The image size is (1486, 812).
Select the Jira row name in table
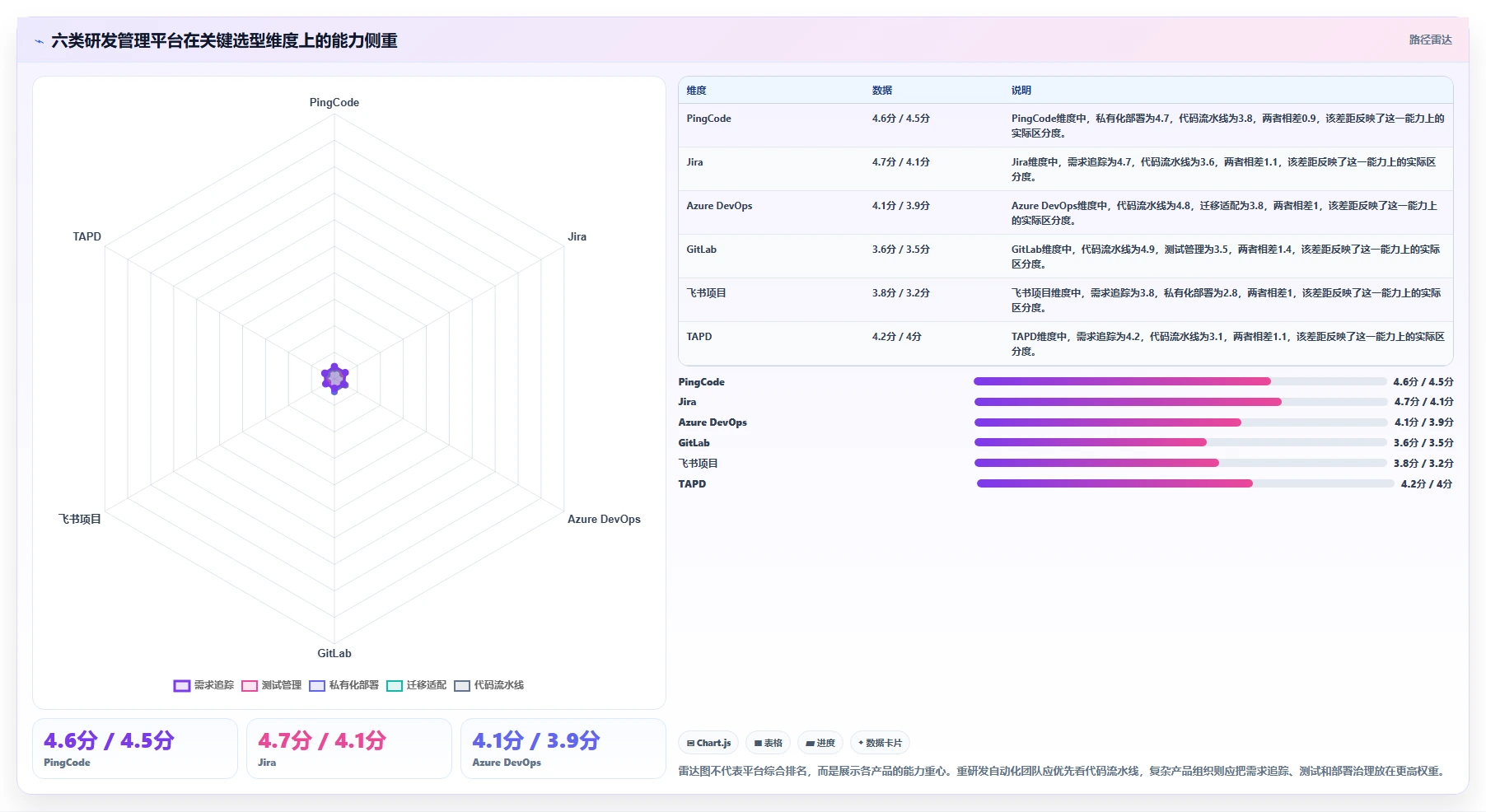pyautogui.click(x=694, y=162)
